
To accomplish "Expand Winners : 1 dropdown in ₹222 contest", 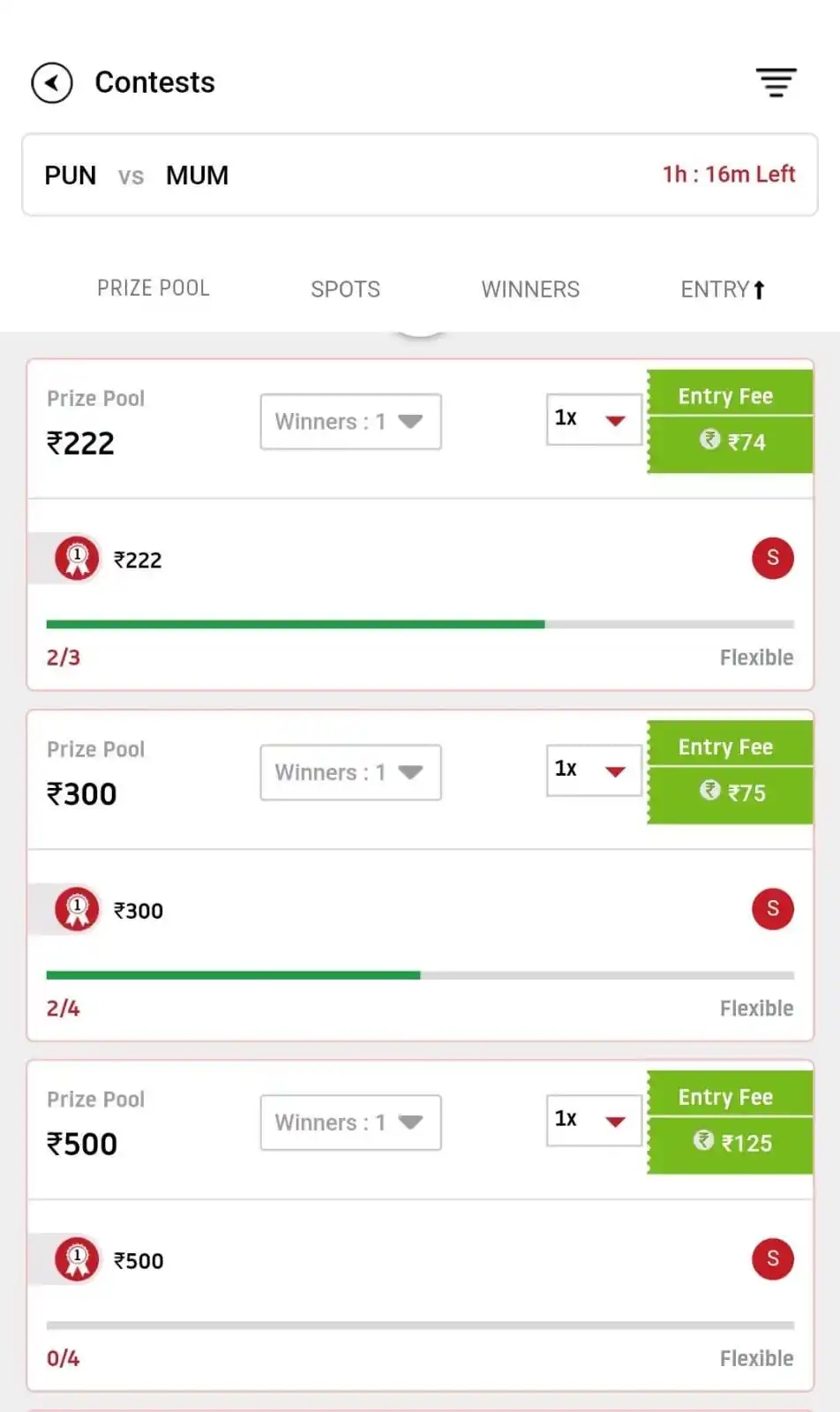I will click(350, 422).
